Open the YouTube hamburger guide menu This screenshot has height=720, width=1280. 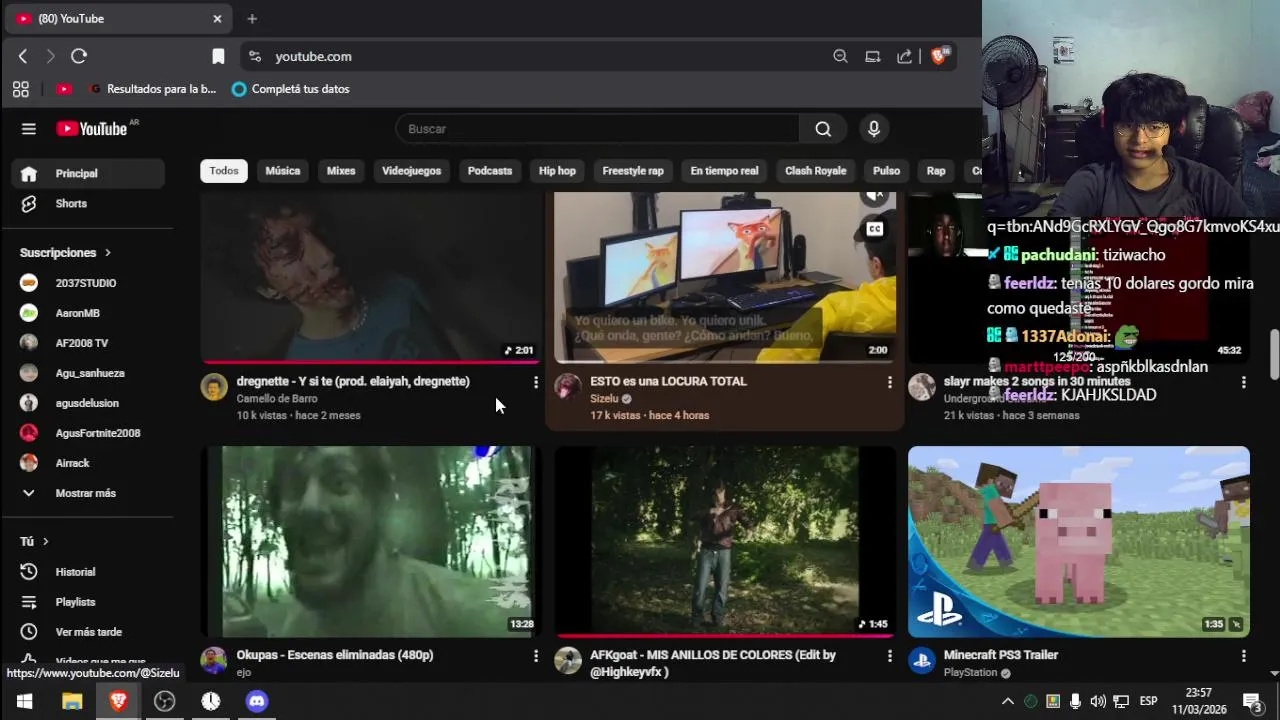pyautogui.click(x=29, y=129)
